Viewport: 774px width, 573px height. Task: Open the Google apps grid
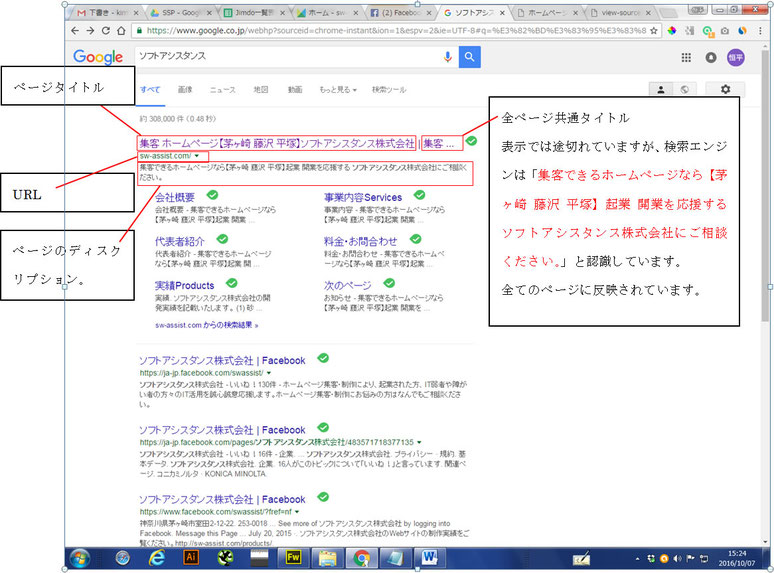coord(686,58)
